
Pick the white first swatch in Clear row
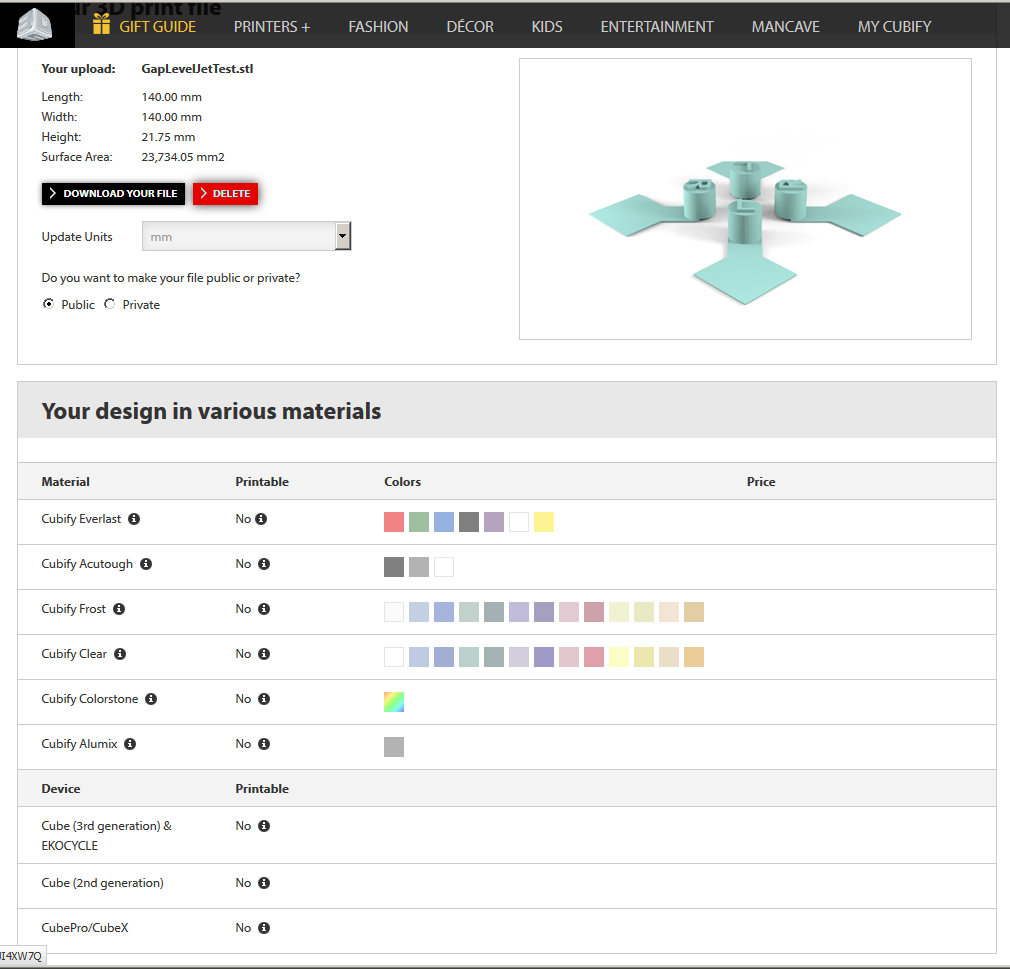(x=394, y=658)
